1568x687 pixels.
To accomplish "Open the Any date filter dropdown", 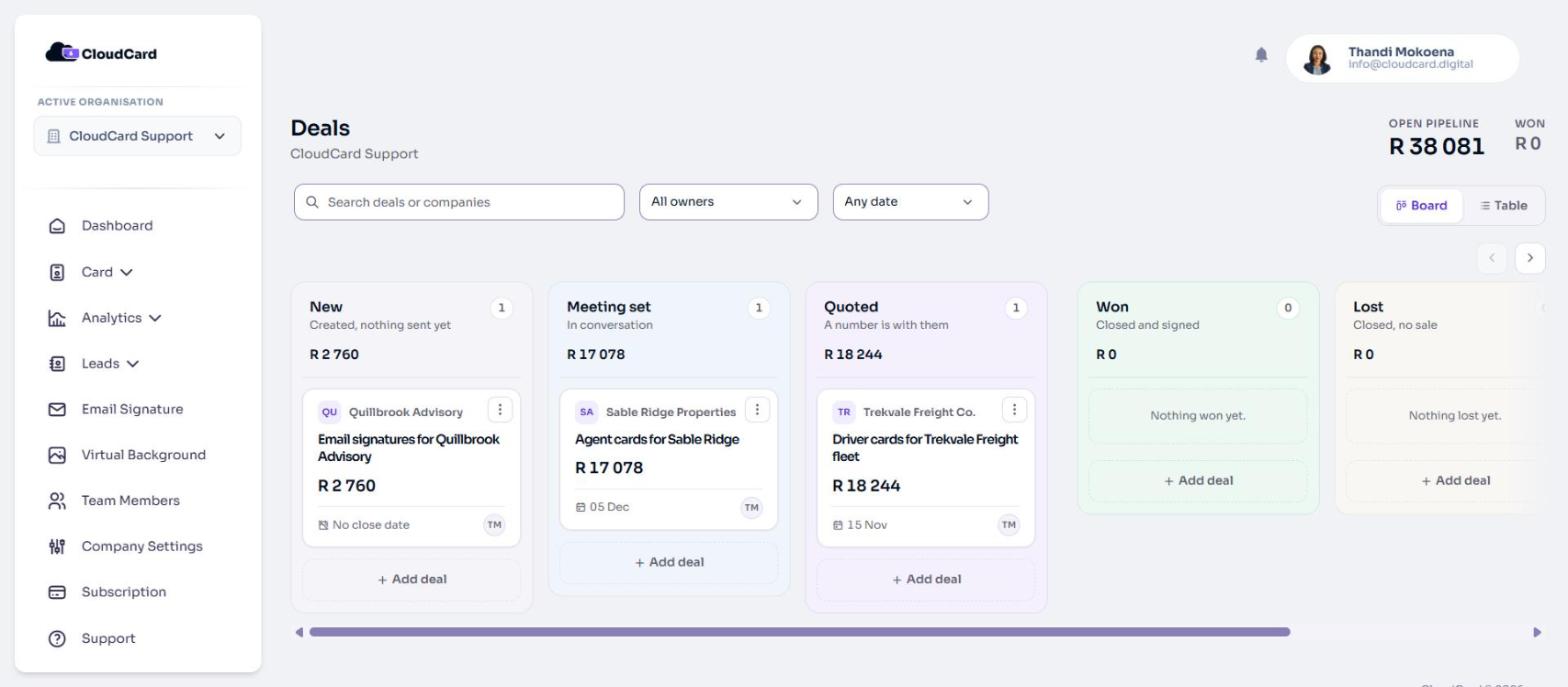I will pyautogui.click(x=910, y=202).
